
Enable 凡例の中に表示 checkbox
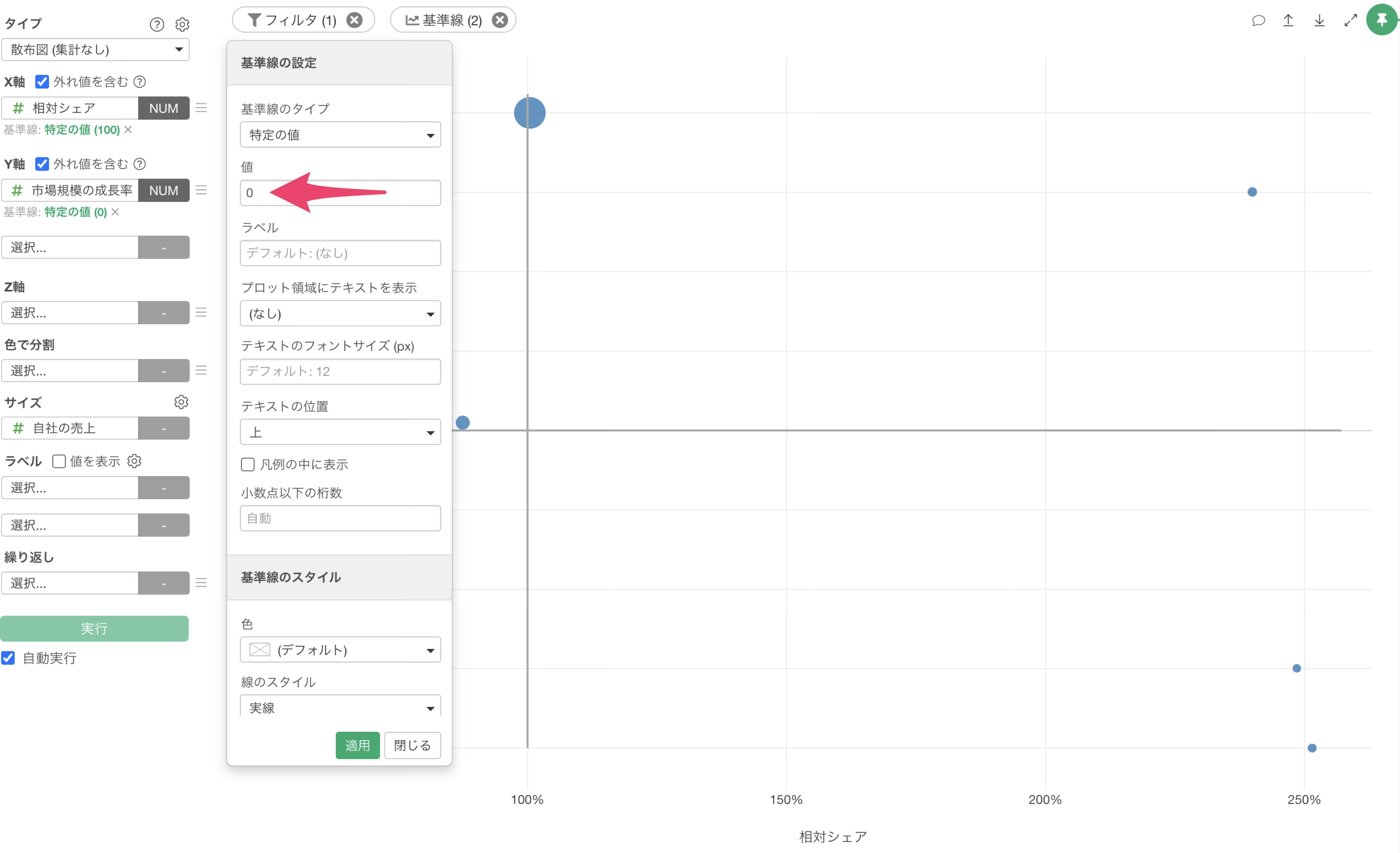248,464
